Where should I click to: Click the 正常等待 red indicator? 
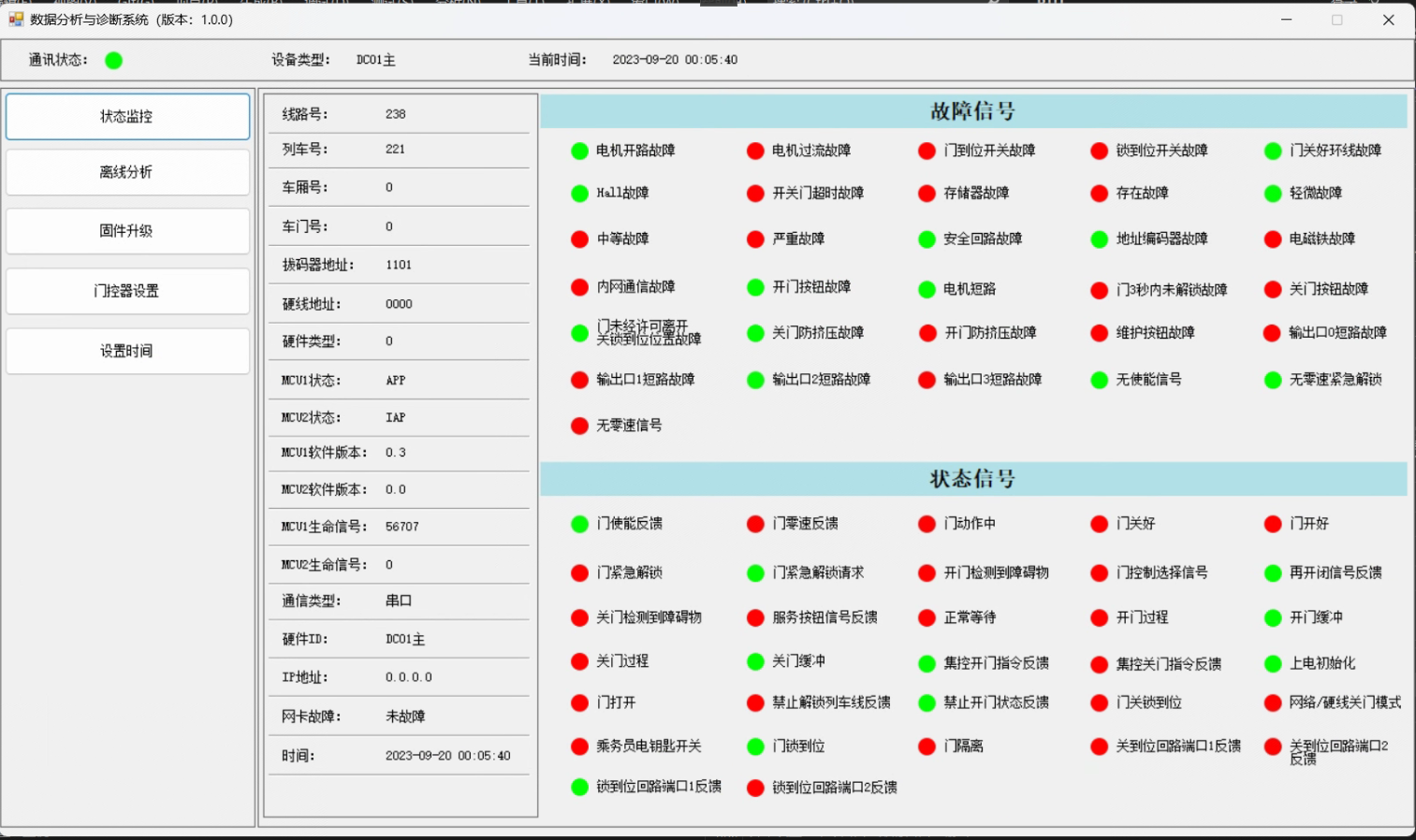coord(927,617)
